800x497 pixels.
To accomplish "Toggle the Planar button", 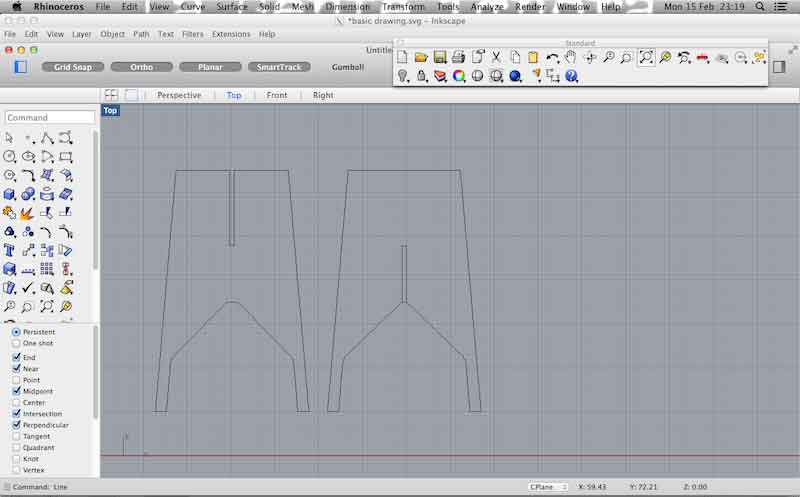I will point(210,67).
